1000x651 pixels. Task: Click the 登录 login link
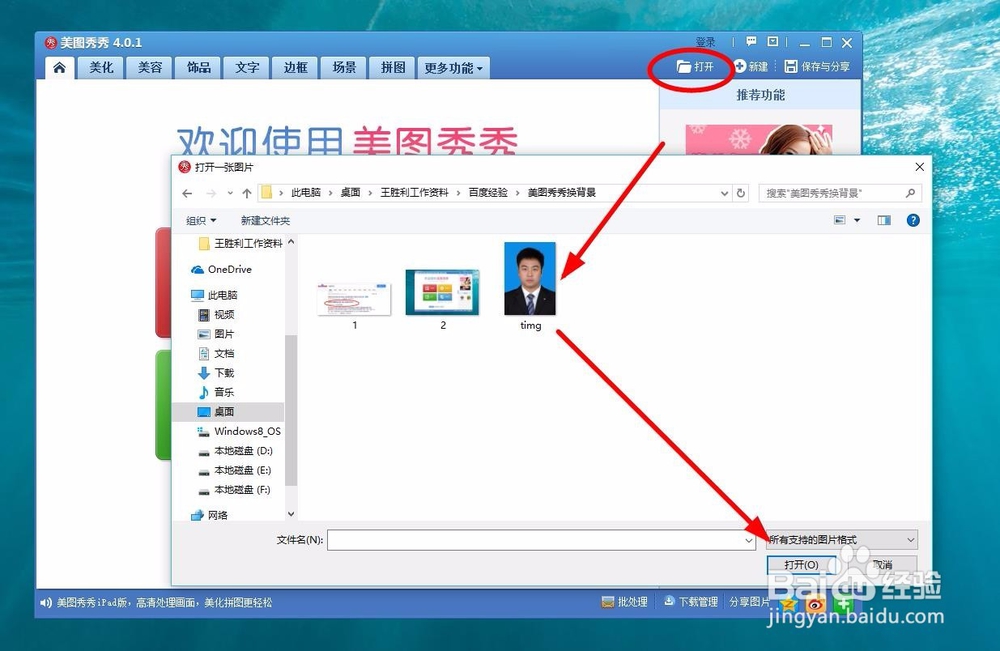coord(705,42)
